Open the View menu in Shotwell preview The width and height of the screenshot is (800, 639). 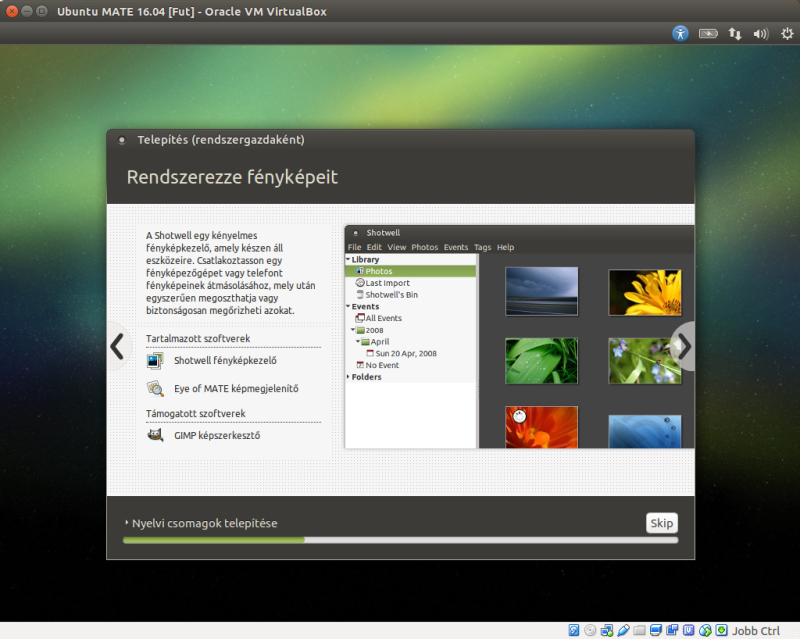(396, 247)
